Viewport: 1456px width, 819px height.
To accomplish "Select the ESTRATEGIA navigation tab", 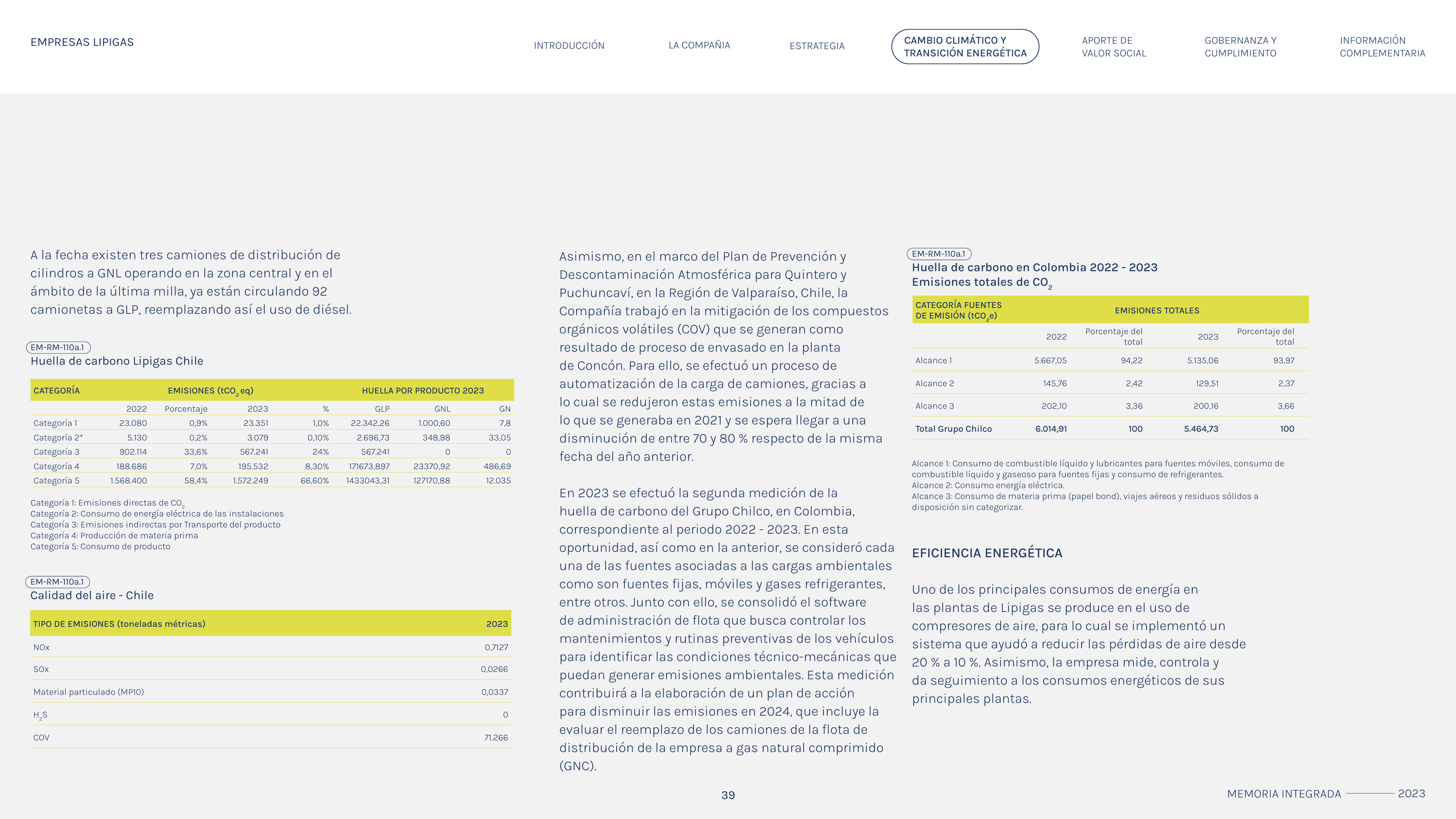I will (817, 46).
